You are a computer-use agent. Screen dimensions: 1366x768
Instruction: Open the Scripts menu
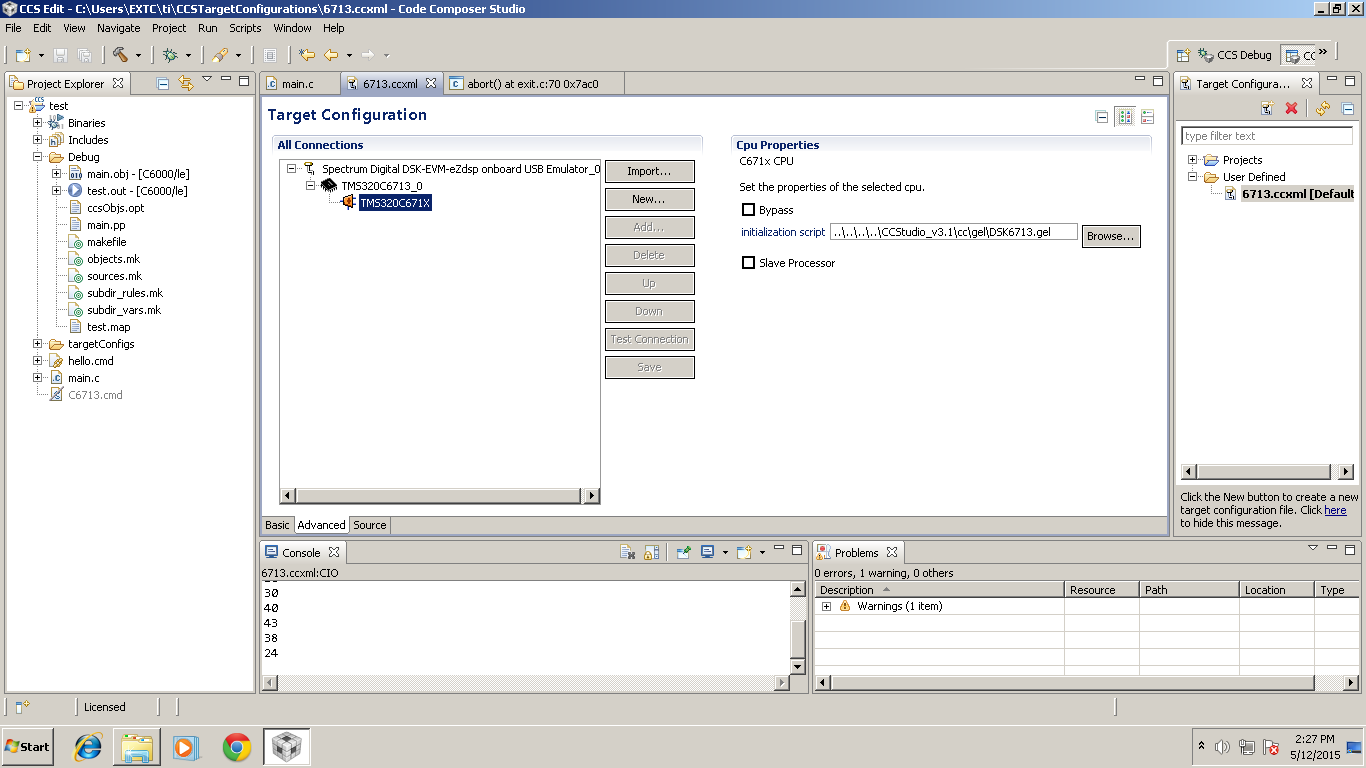245,28
